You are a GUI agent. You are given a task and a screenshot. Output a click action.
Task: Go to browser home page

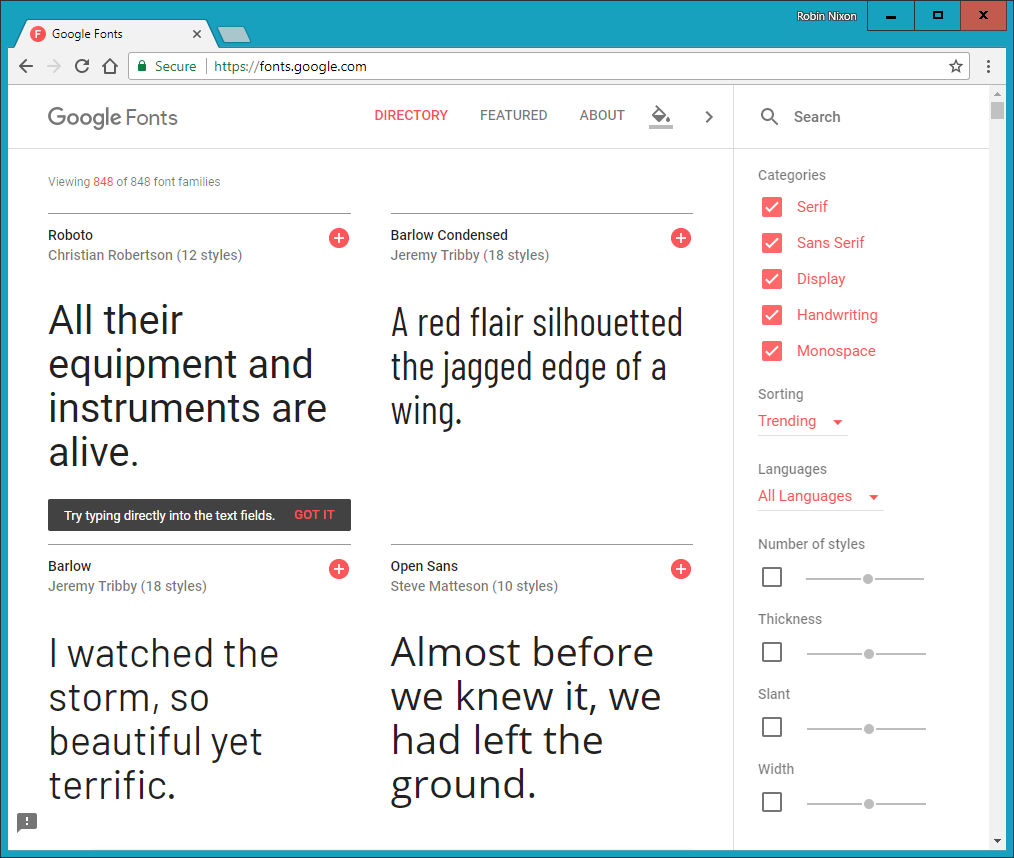pos(110,66)
